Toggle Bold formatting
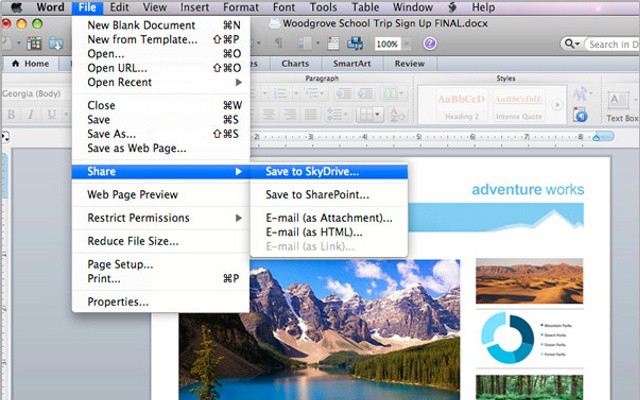This screenshot has height=400, width=640. coord(12,114)
